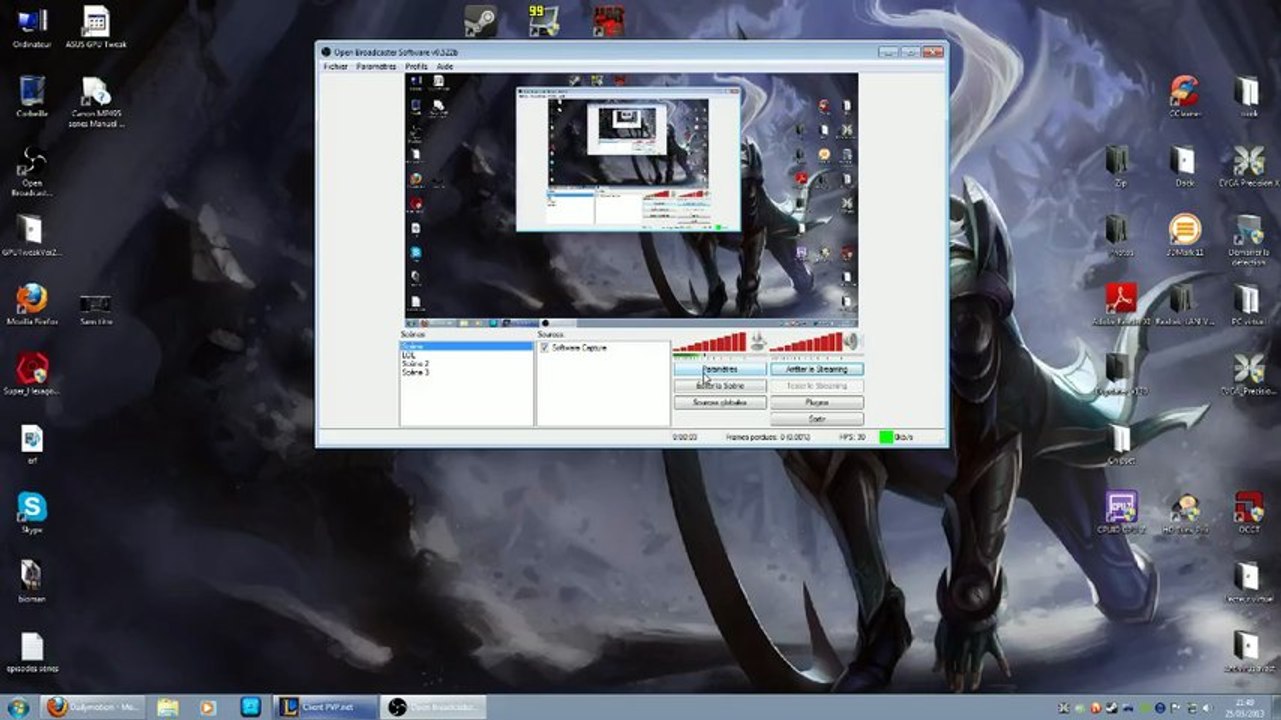Toggle the Software Capture source checkbox

pos(544,348)
